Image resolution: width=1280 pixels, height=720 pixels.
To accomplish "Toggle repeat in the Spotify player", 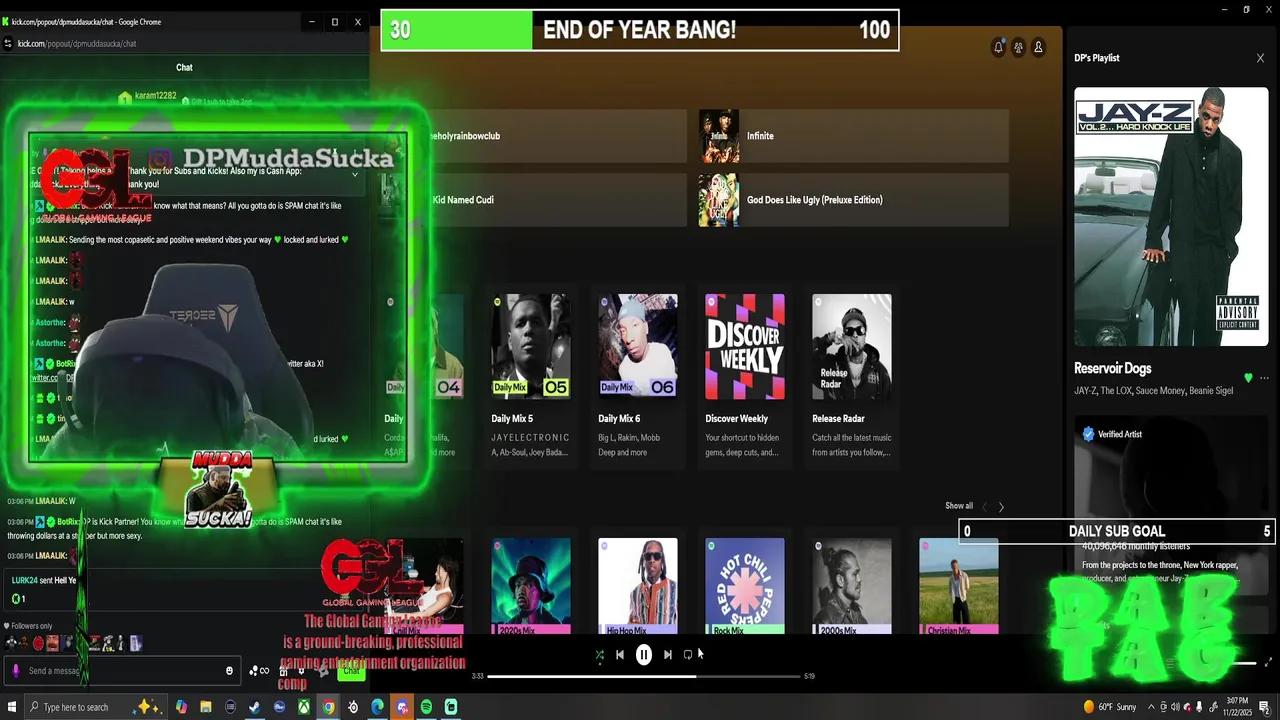I will (688, 655).
